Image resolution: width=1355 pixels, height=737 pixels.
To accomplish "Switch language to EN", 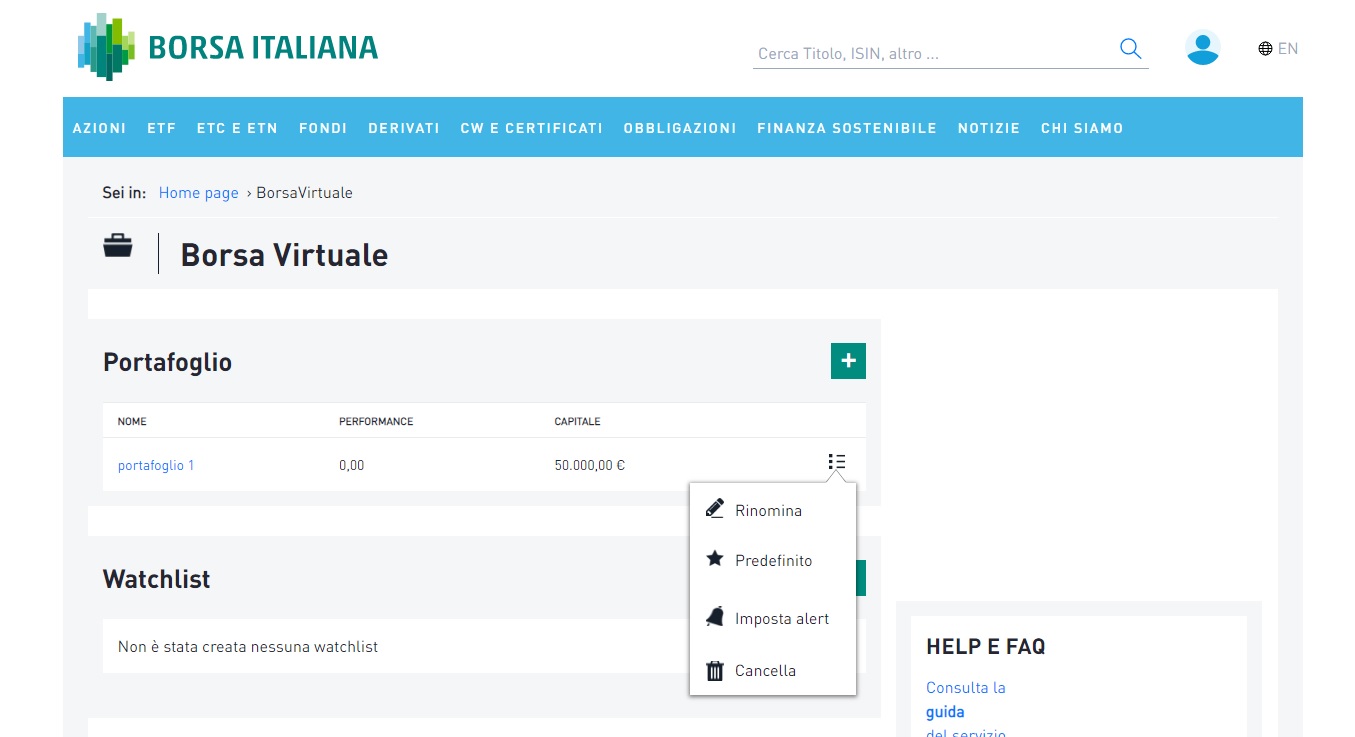I will [1278, 48].
